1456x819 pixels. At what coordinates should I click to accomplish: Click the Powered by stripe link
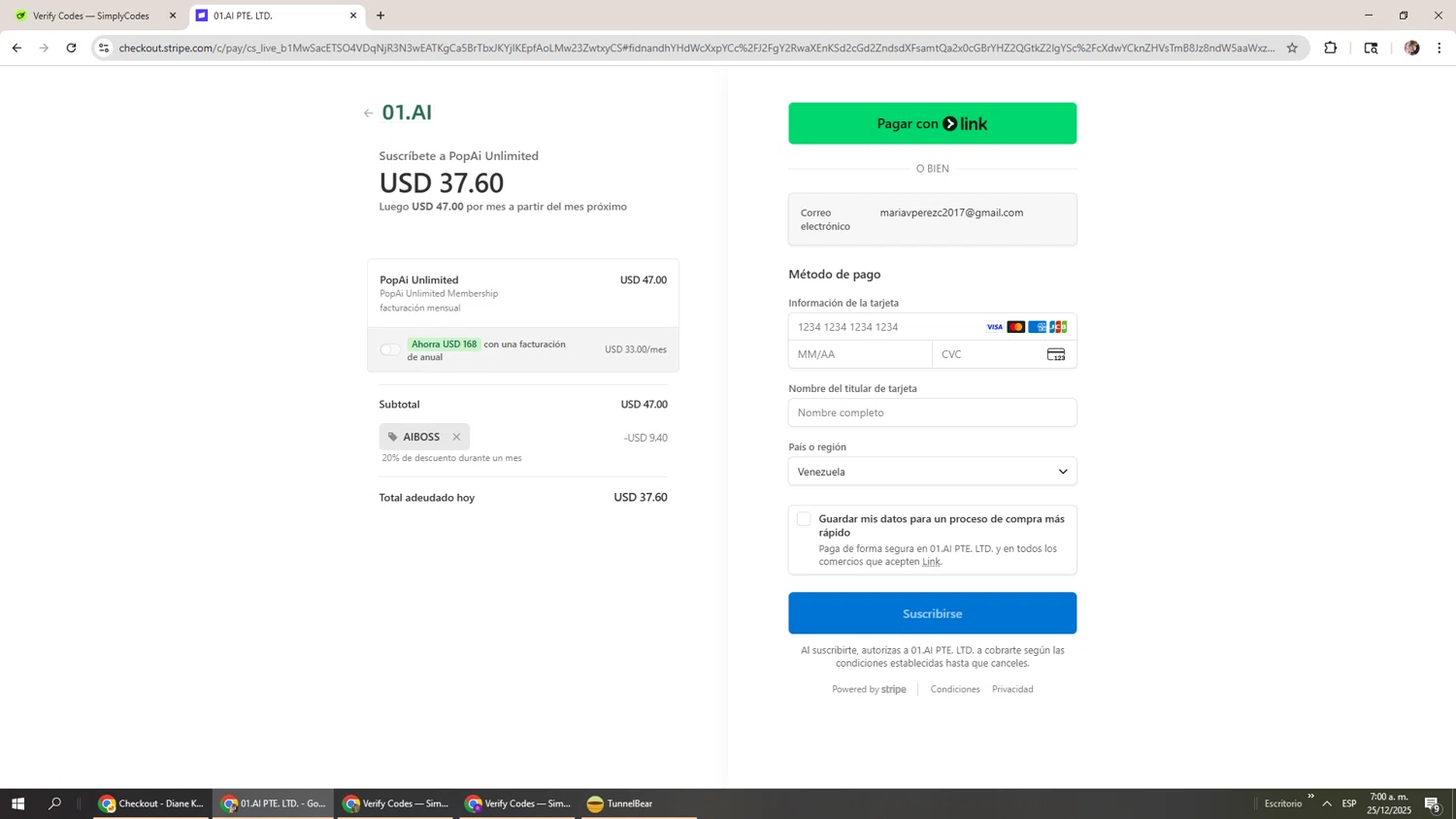click(869, 689)
